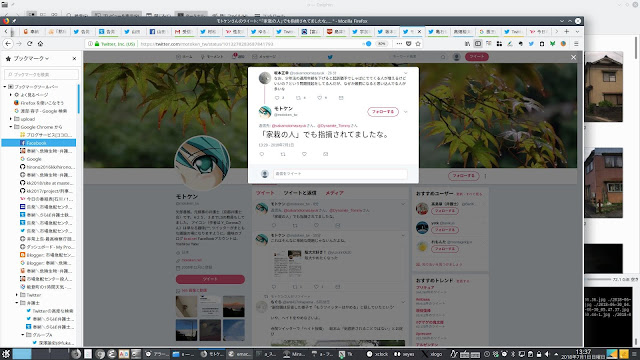
Task: Open page actions three-dot menu in URL bar
Action: click(x=399, y=44)
